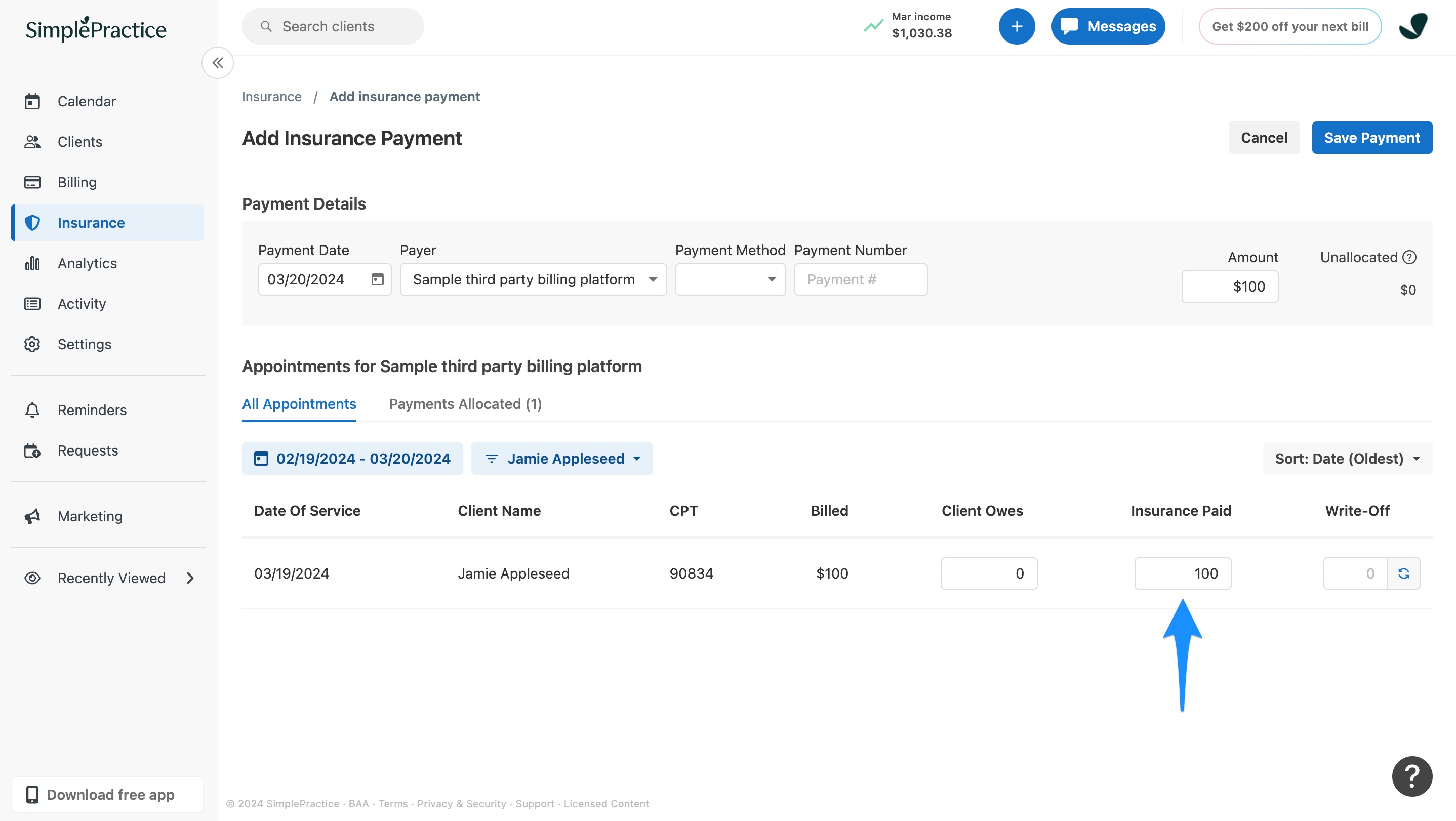Viewport: 1456px width, 821px height.
Task: Click the Write-Off refresh icon
Action: point(1403,573)
